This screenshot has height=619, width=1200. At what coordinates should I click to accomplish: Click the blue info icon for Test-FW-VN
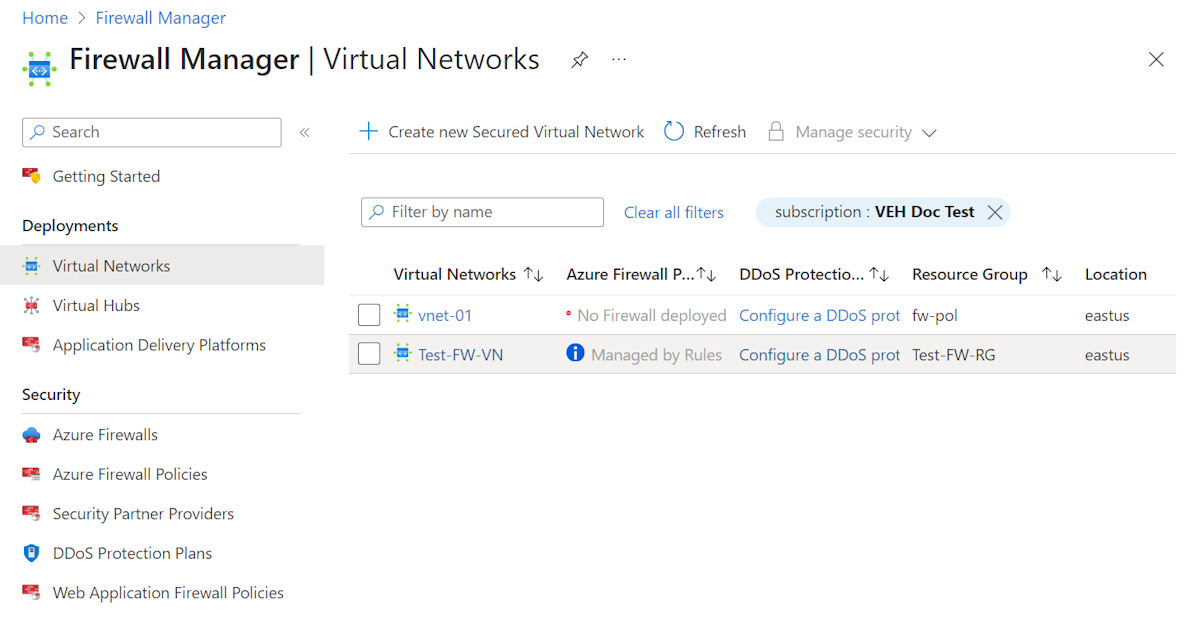pos(575,353)
